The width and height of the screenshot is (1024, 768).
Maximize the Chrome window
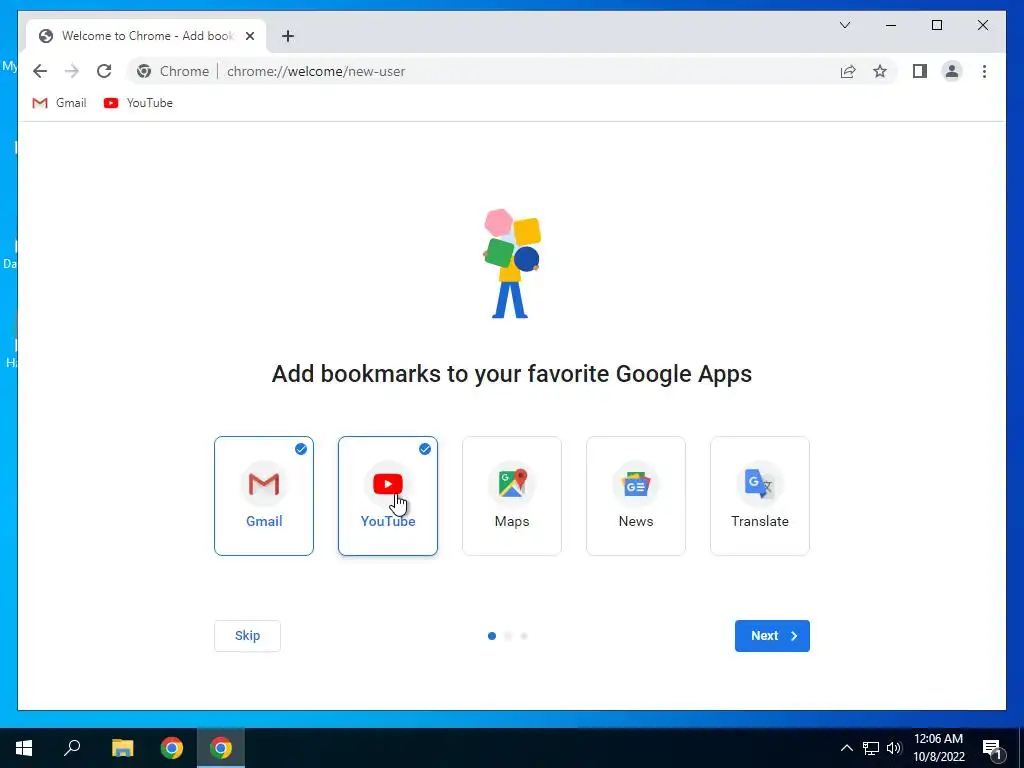(x=936, y=25)
